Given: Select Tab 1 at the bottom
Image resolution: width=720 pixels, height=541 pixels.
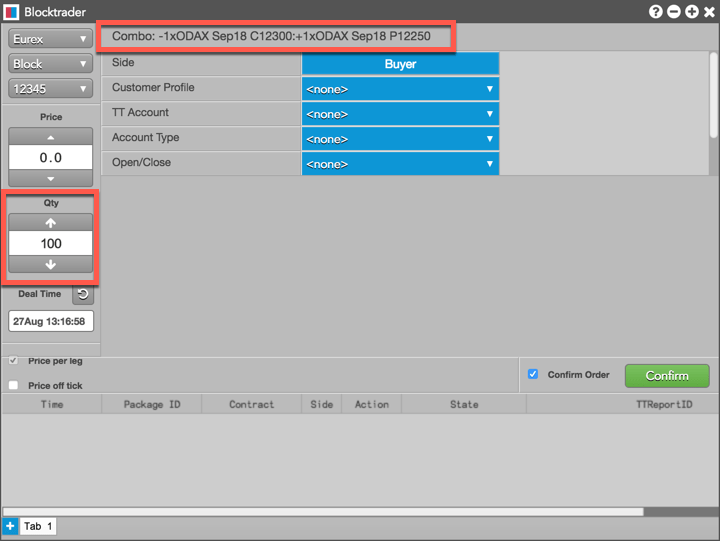Looking at the screenshot, I should pyautogui.click(x=38, y=526).
